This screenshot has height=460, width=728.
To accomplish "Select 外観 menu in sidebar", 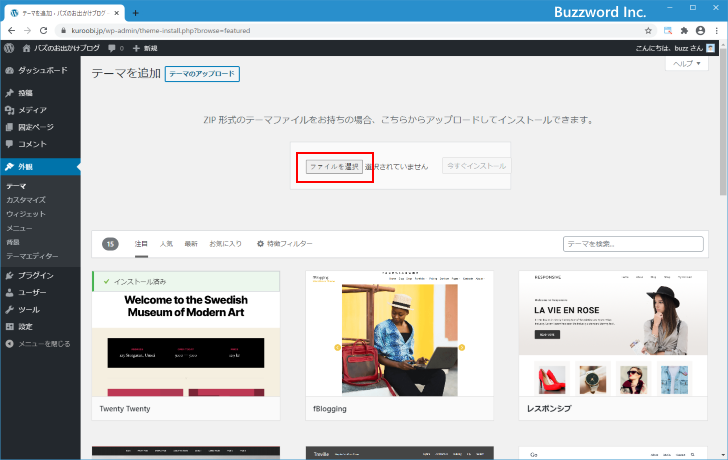I will [x=40, y=167].
